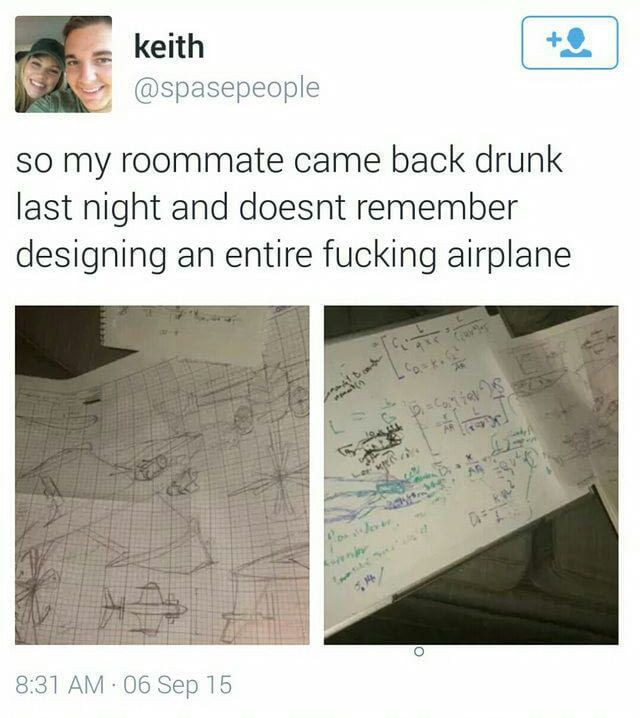The image size is (640, 718).
Task: Click the follow user button
Action: (x=569, y=43)
